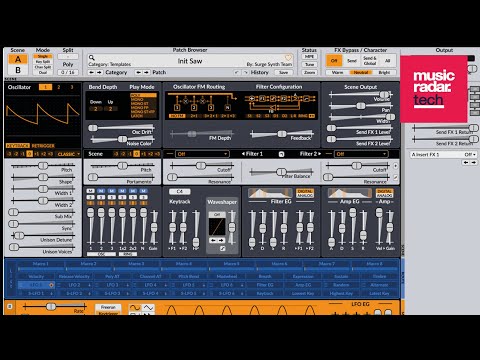The width and height of the screenshot is (480, 360).
Task: Load next patch with right arrow
Action: (x=146, y=72)
